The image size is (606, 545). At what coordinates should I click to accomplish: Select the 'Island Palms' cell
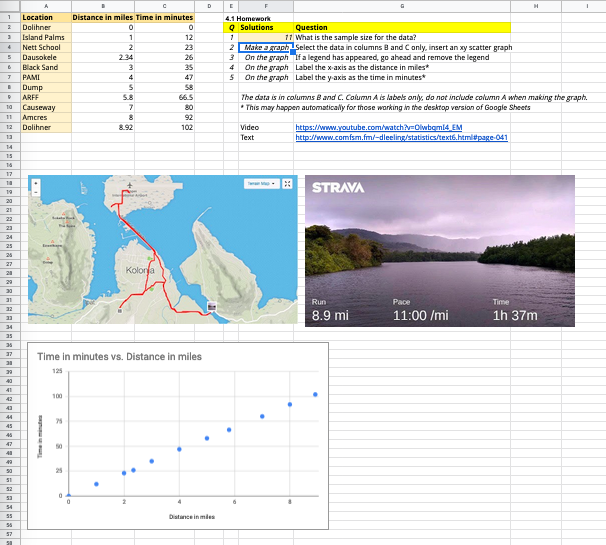pos(46,37)
